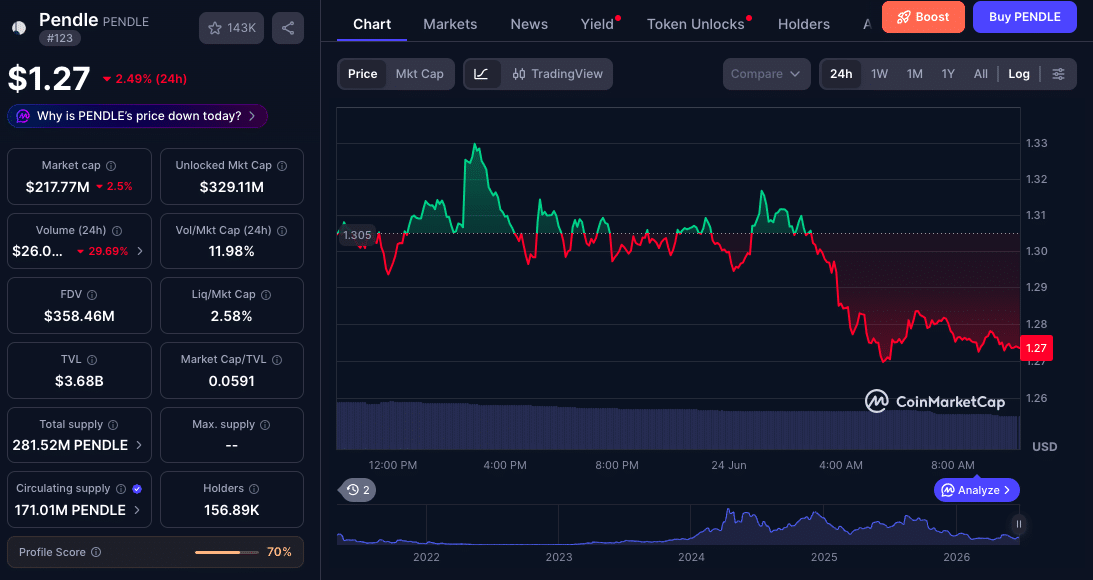Select 1Y time range
The image size is (1093, 580).
948,74
